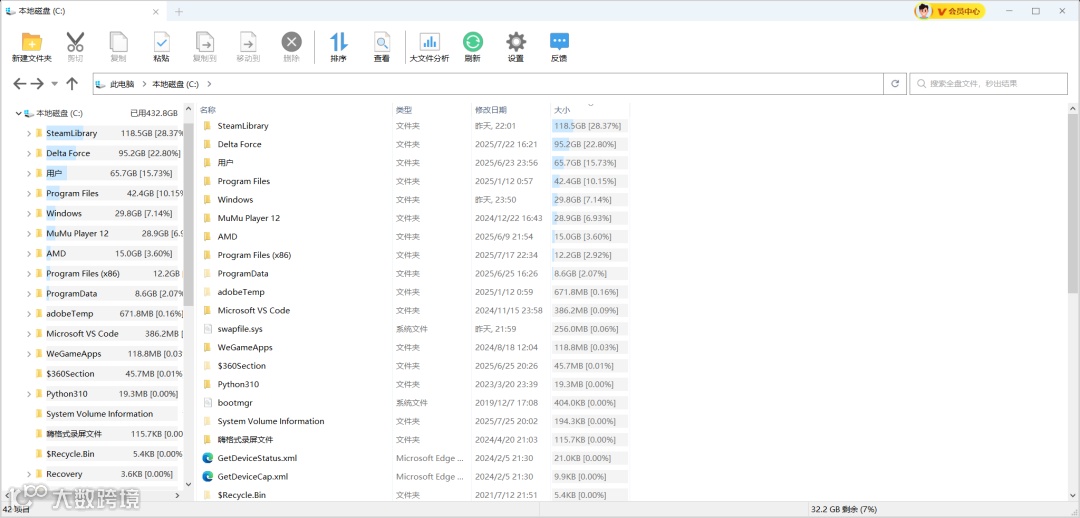Viewport: 1080px width, 518px height.
Task: Select Python310 in the left tree
Action: point(67,394)
